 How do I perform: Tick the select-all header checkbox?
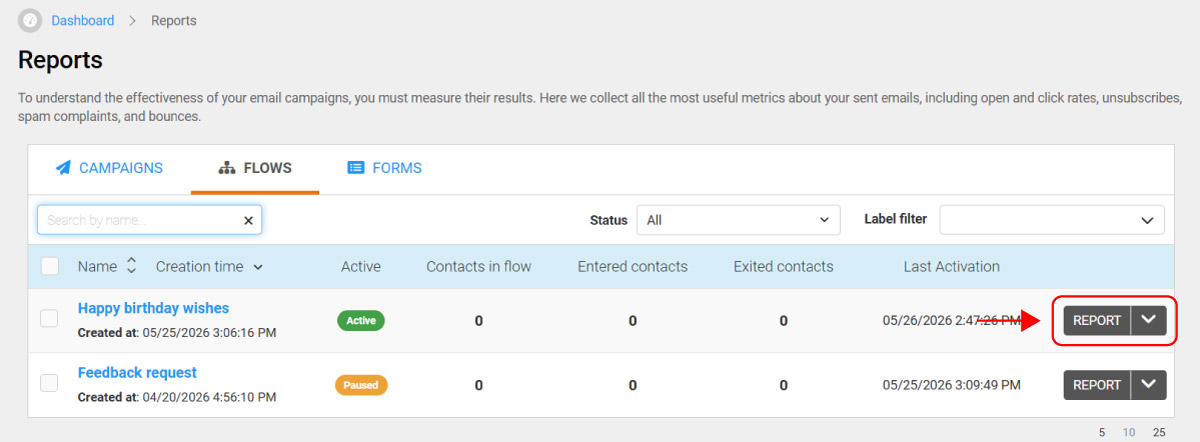pos(50,266)
